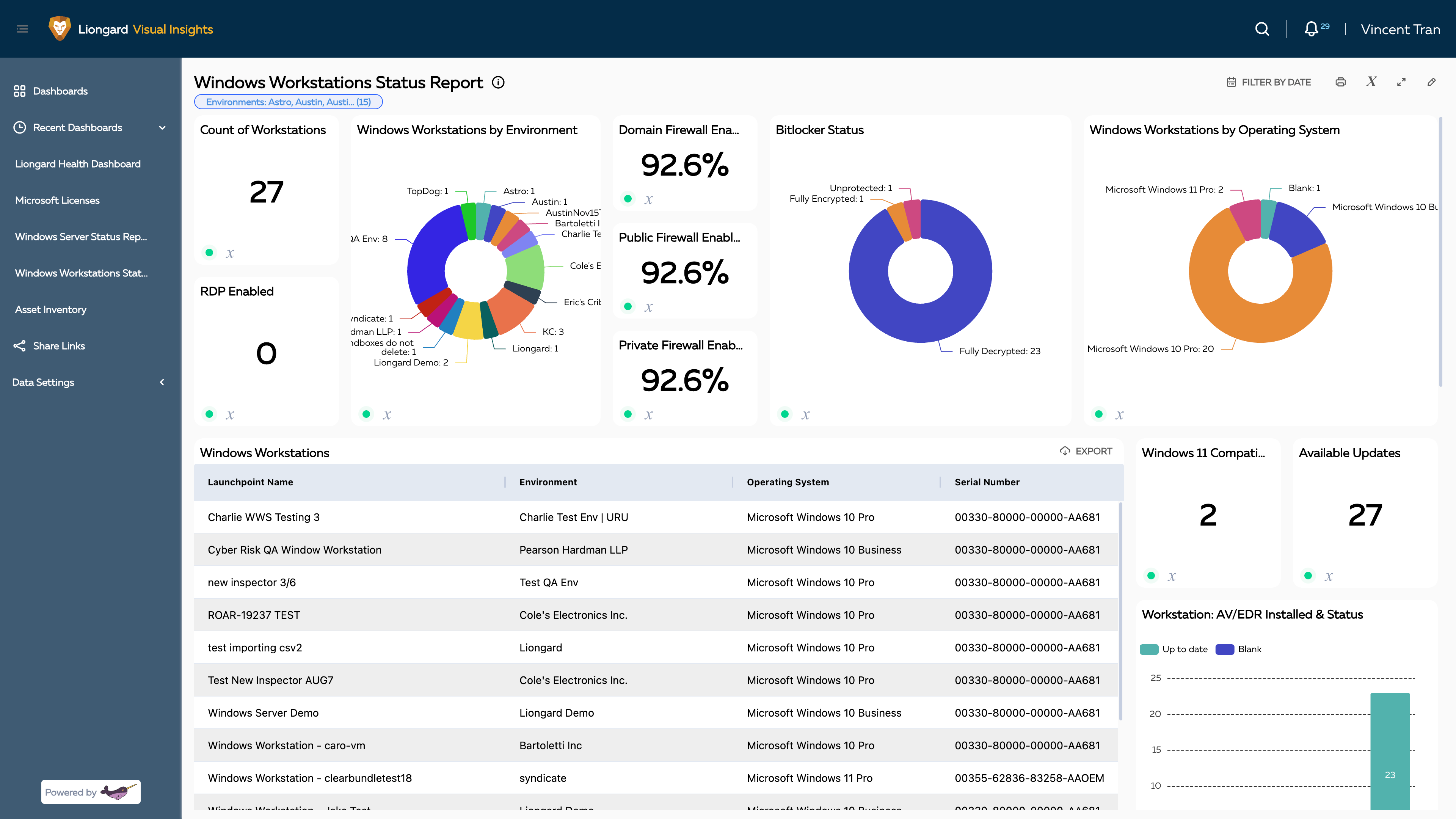
Task: Expand Recent Dashboards chevron
Action: [162, 128]
